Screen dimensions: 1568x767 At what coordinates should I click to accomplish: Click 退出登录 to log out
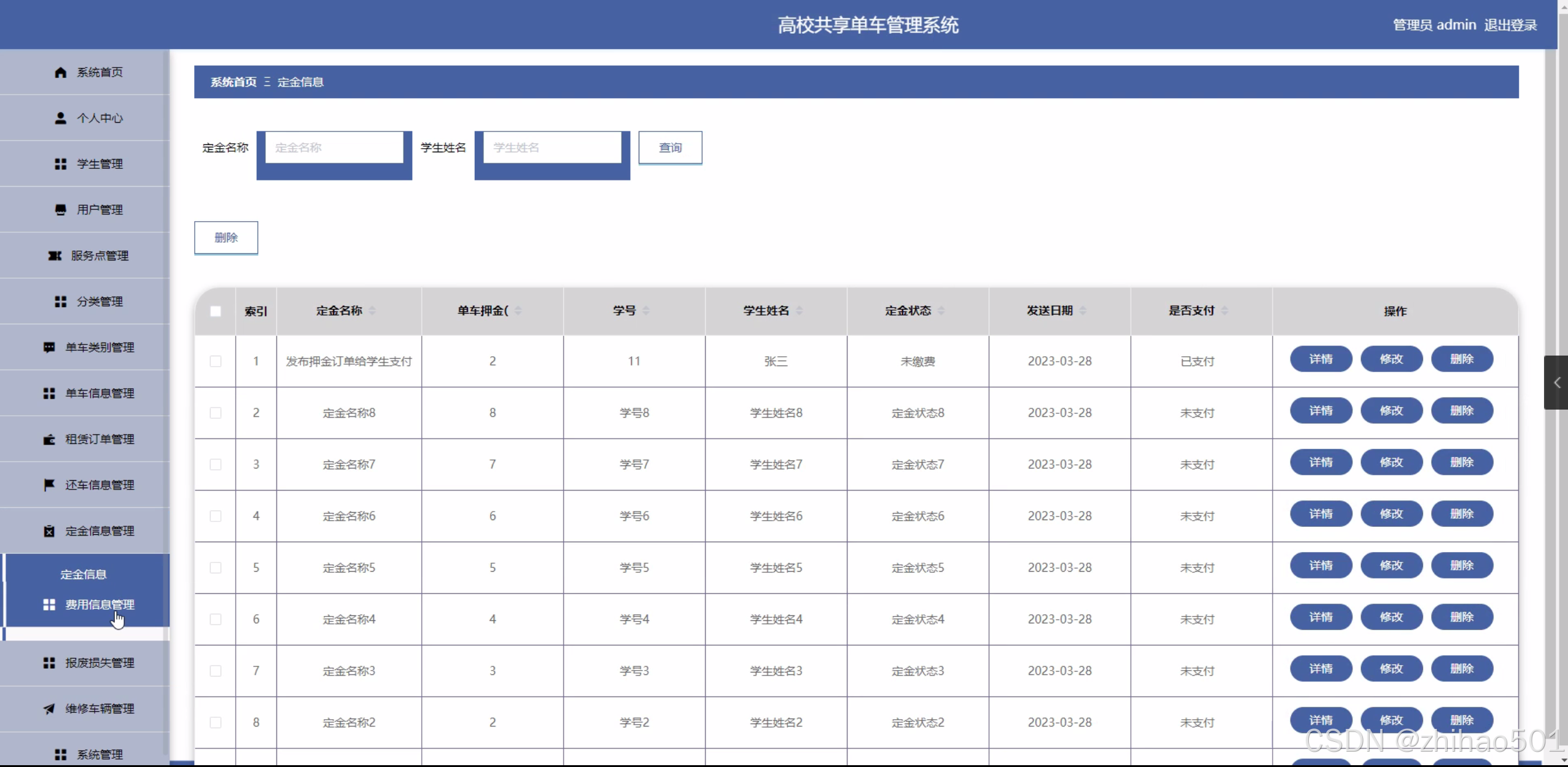pyautogui.click(x=1510, y=25)
